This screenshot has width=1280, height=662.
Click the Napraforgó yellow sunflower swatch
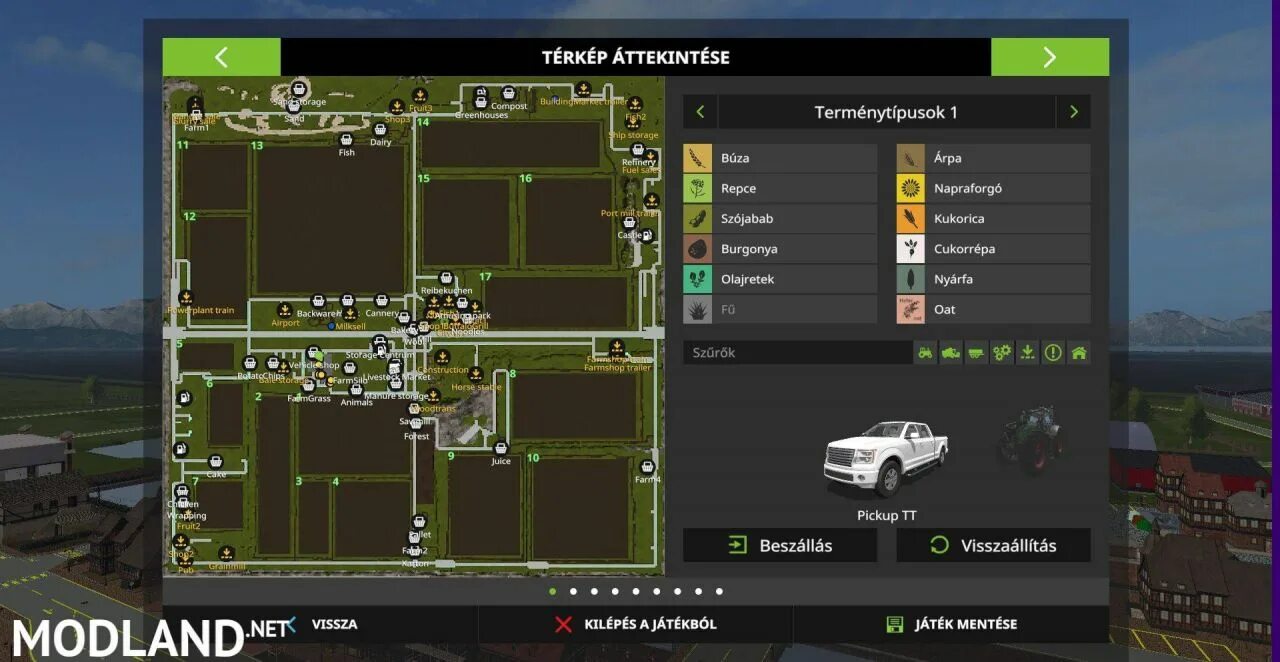pos(910,188)
